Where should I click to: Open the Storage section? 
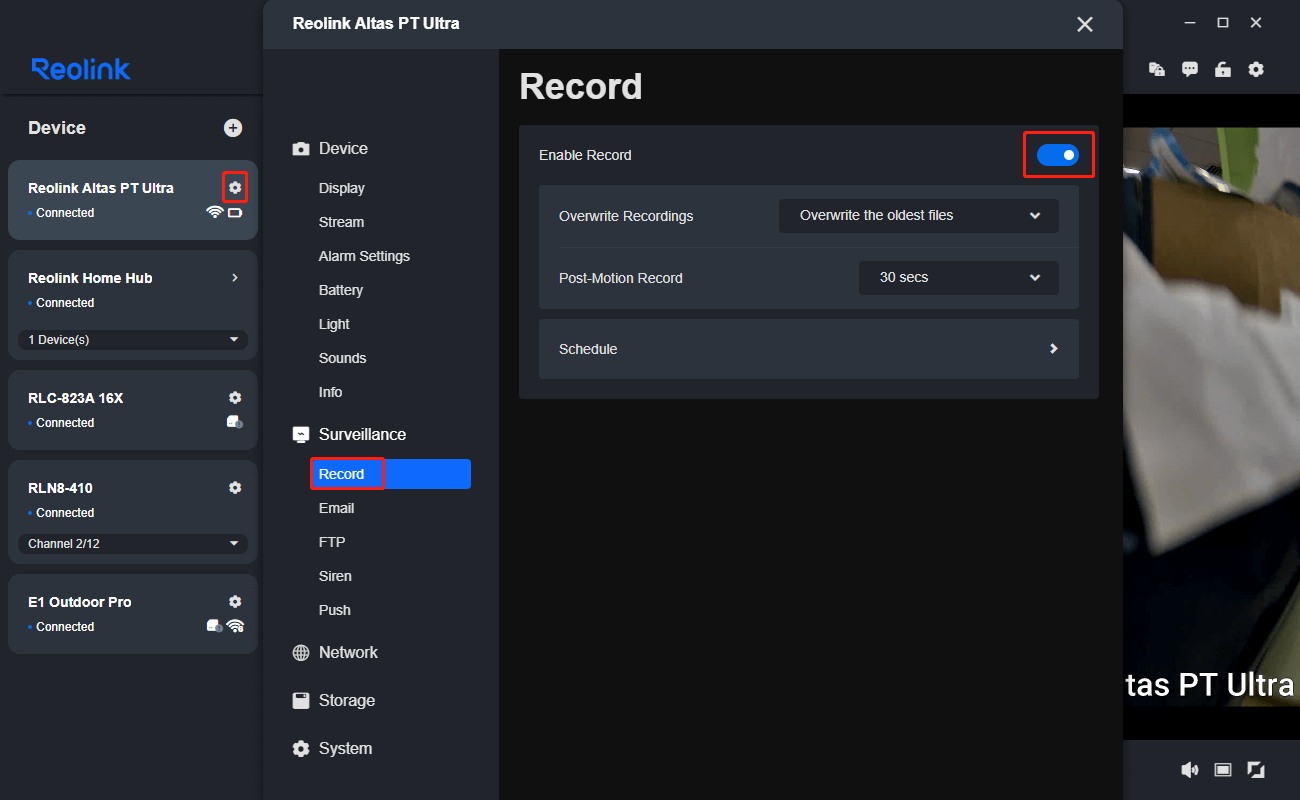point(347,700)
